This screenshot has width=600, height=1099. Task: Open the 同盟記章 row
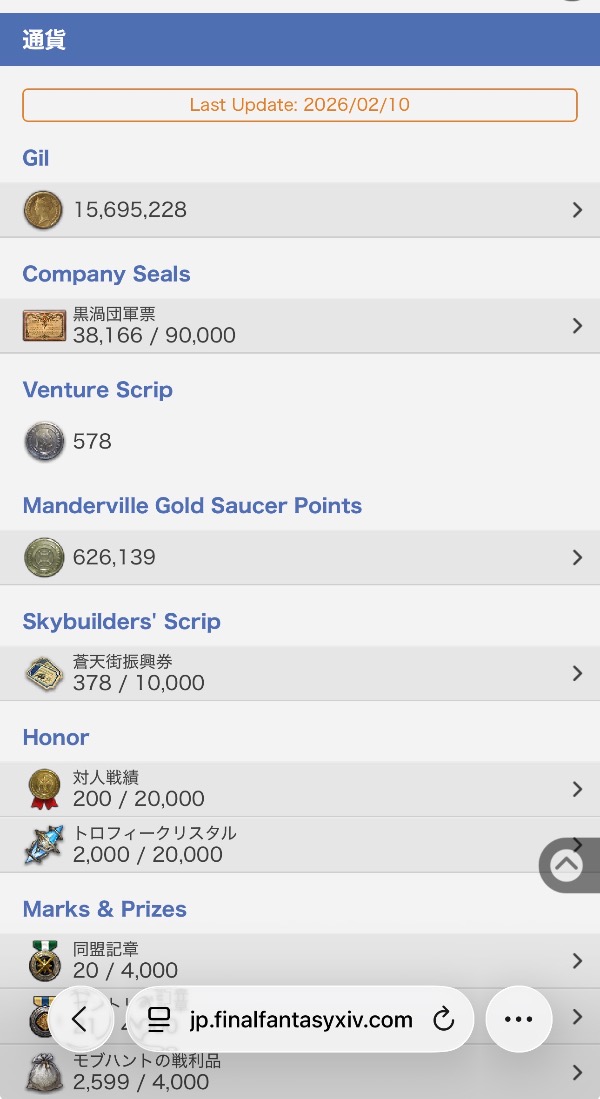click(x=300, y=961)
